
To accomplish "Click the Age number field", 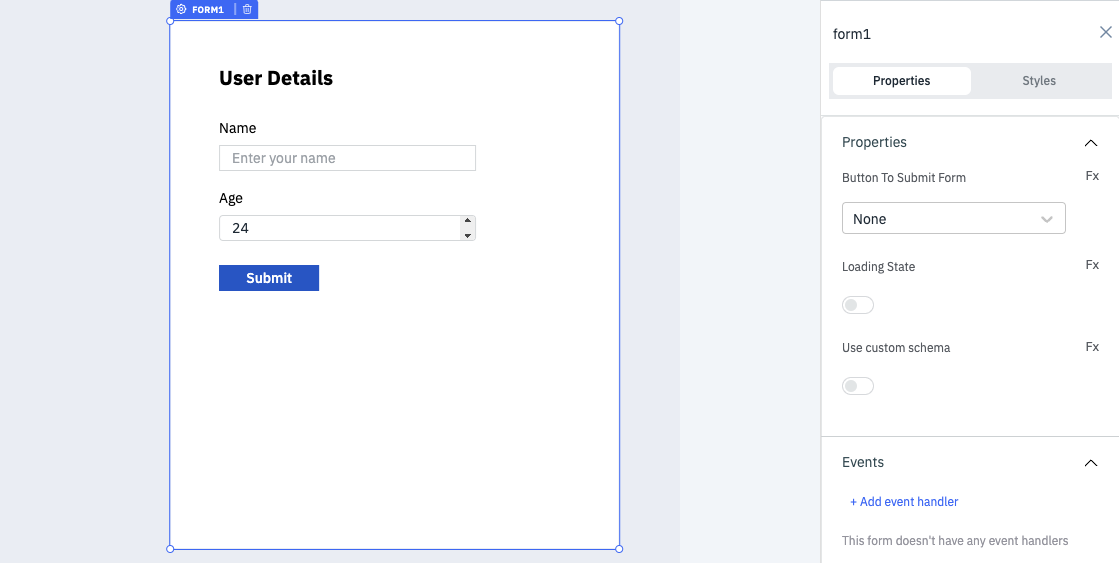I will [x=339, y=228].
